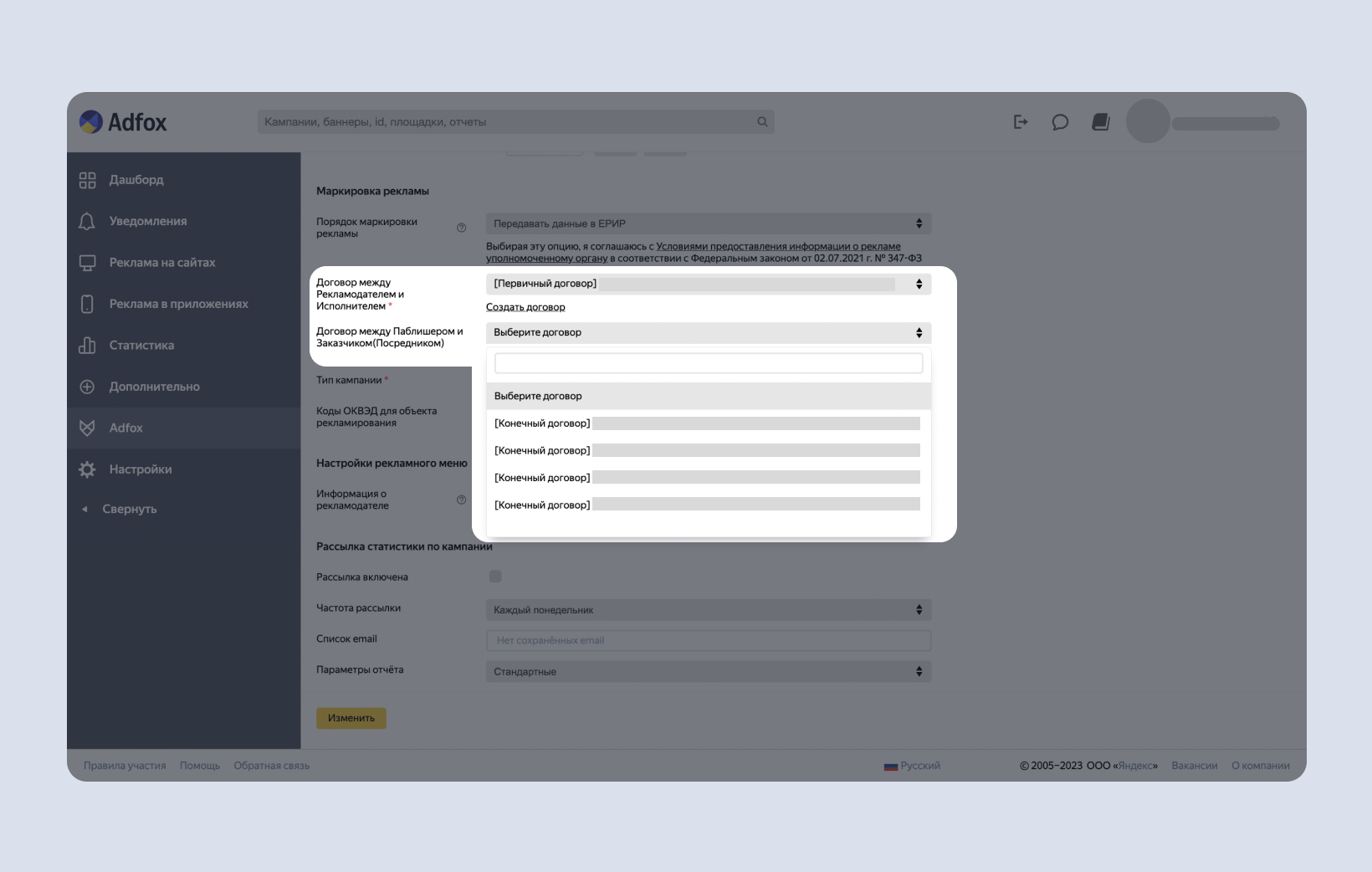This screenshot has width=1372, height=872.
Task: Click help icon next to Порядок маркировки рекламы
Action: (461, 228)
